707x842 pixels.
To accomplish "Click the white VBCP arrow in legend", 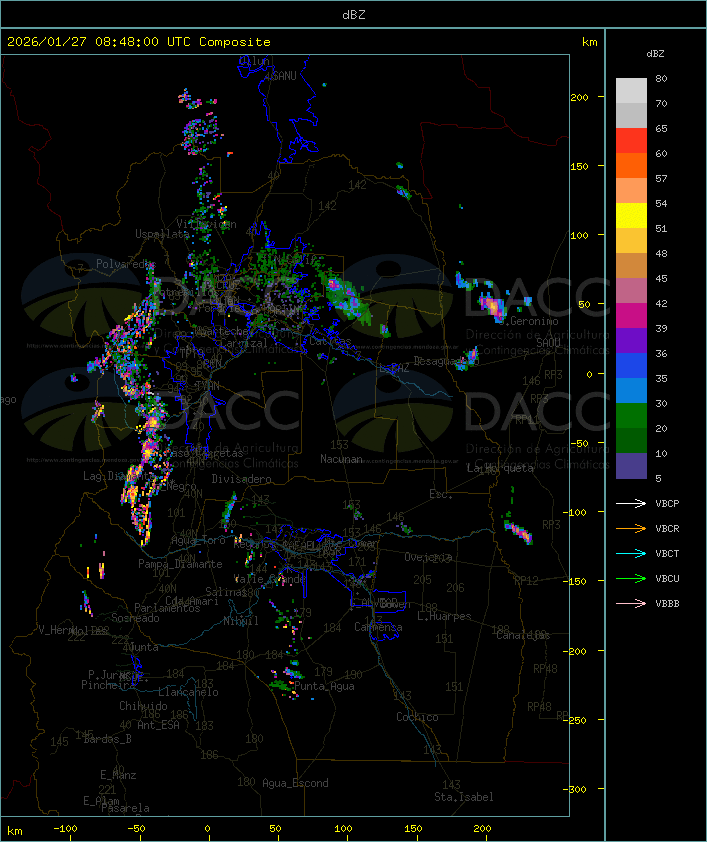I will click(632, 503).
